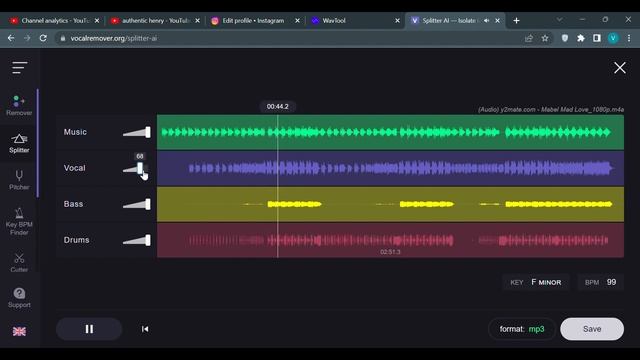Open the browser extensions puzzle icon
The image size is (640, 360).
[x=581, y=38]
